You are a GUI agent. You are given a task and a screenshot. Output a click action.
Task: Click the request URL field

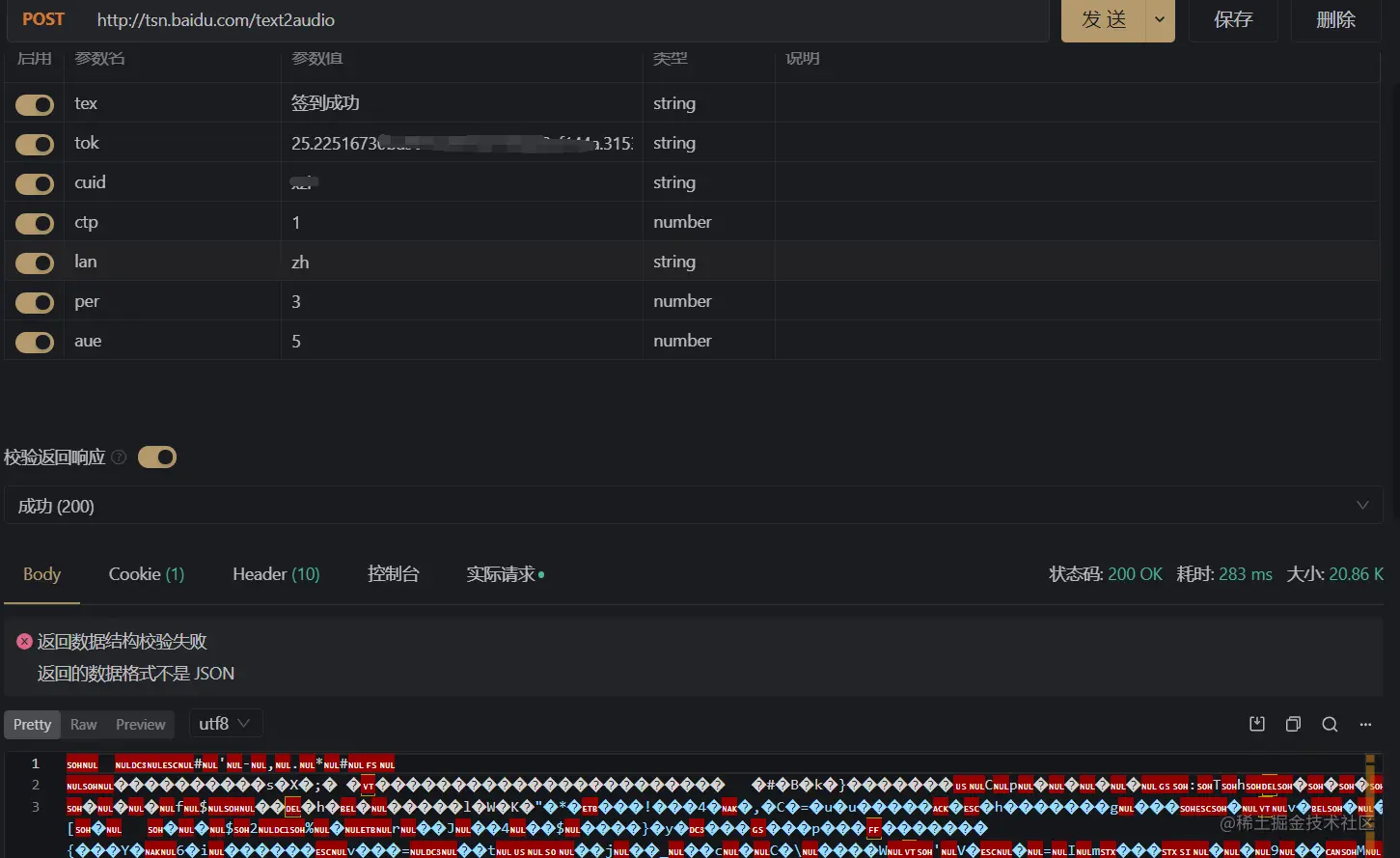566,19
